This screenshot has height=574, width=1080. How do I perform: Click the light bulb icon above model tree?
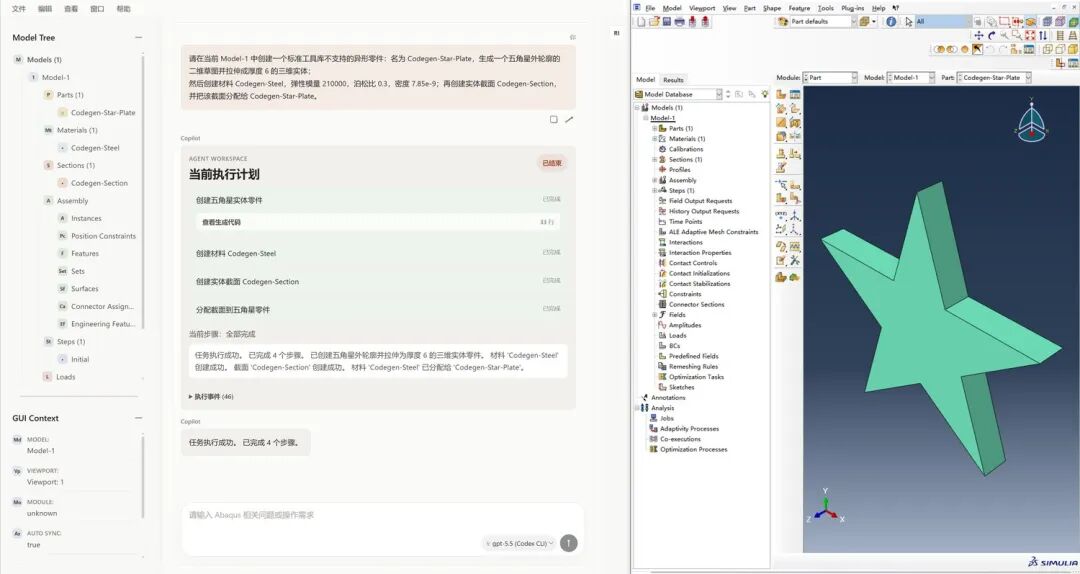point(765,94)
